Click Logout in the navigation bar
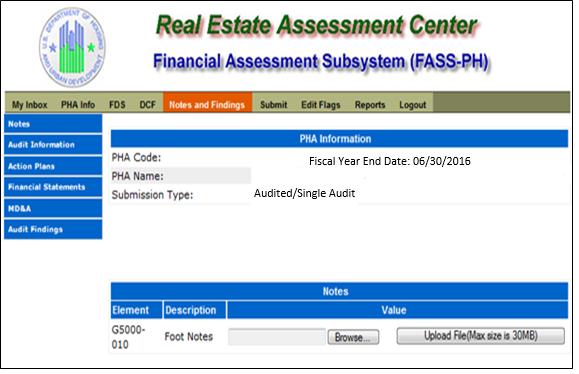The image size is (579, 374). click(413, 105)
